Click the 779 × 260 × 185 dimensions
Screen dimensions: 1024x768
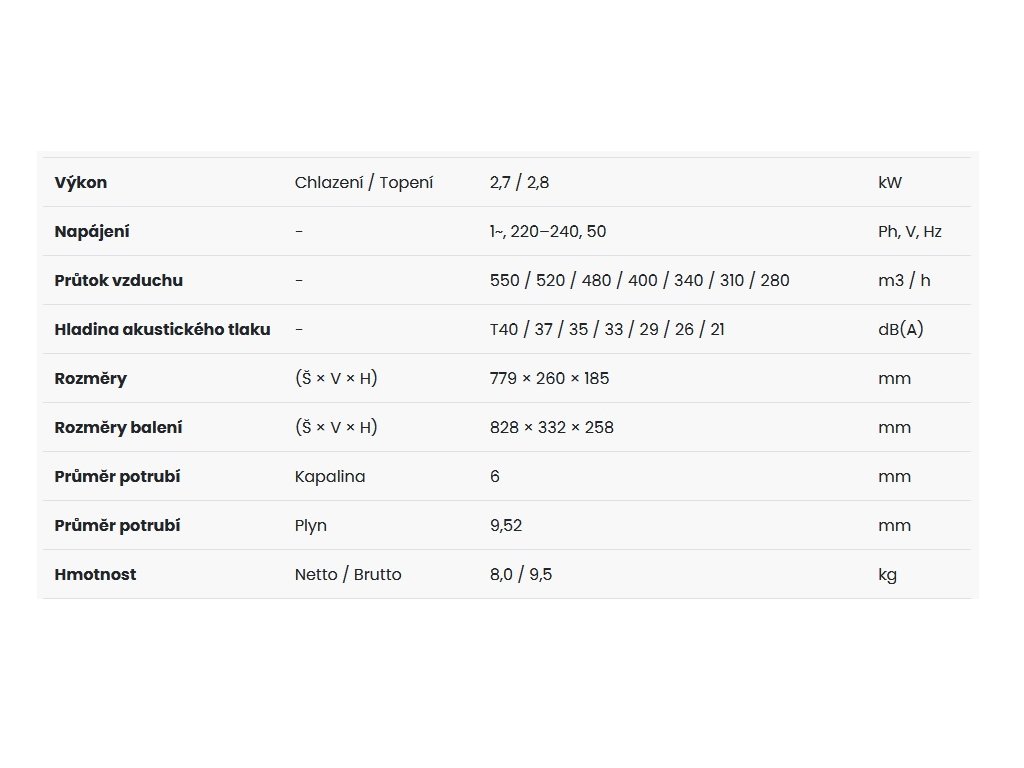(549, 379)
